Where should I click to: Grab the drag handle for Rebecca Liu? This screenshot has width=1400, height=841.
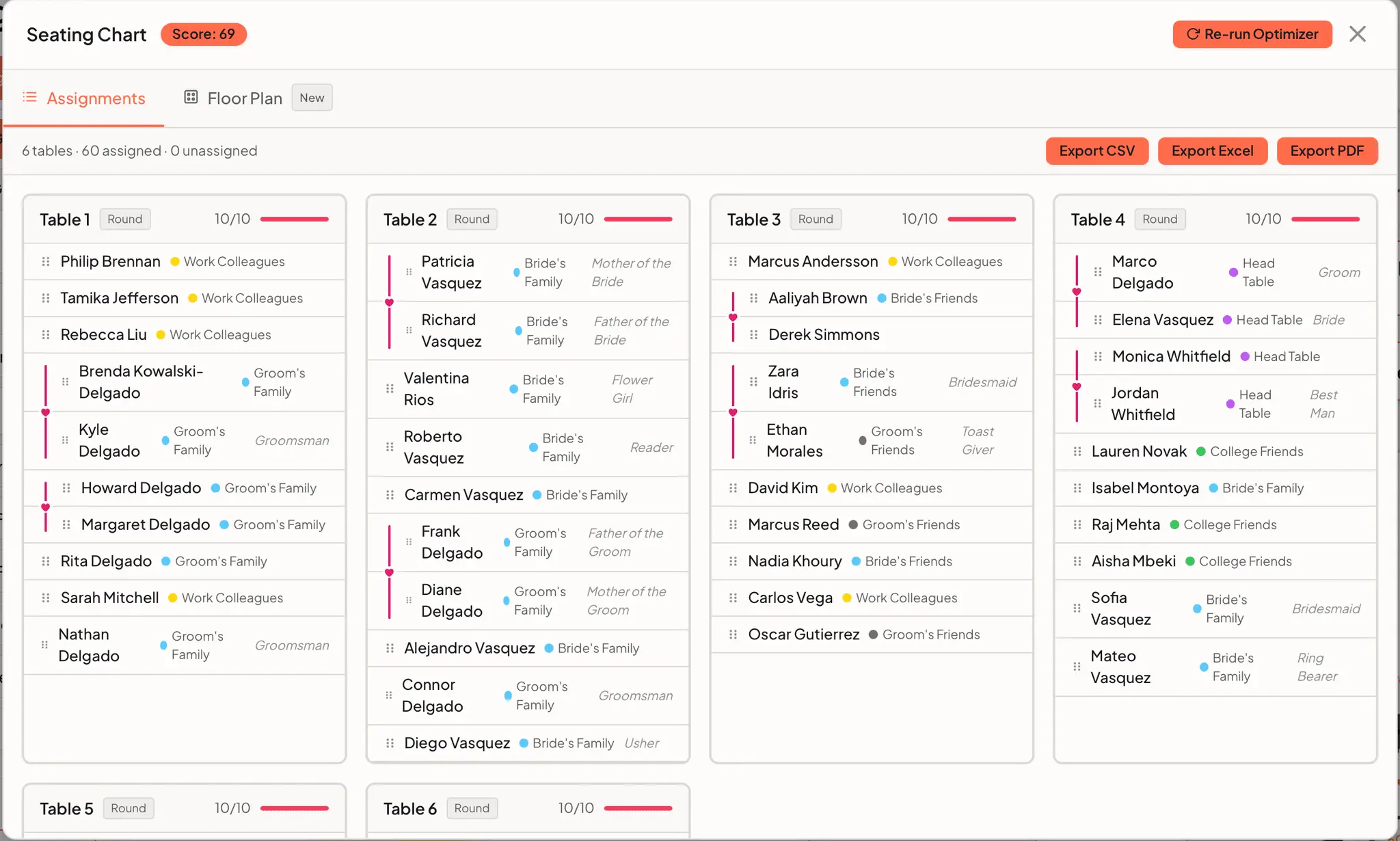click(46, 334)
